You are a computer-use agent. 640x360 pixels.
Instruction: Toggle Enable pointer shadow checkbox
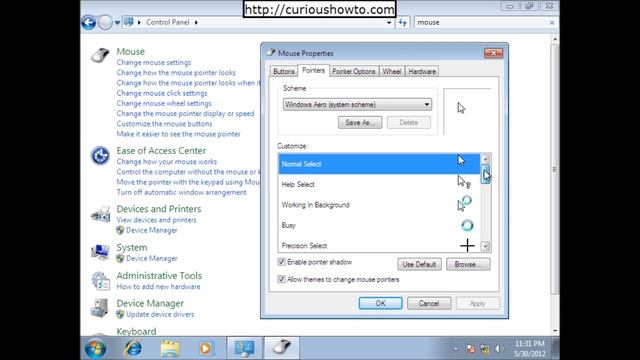point(281,262)
